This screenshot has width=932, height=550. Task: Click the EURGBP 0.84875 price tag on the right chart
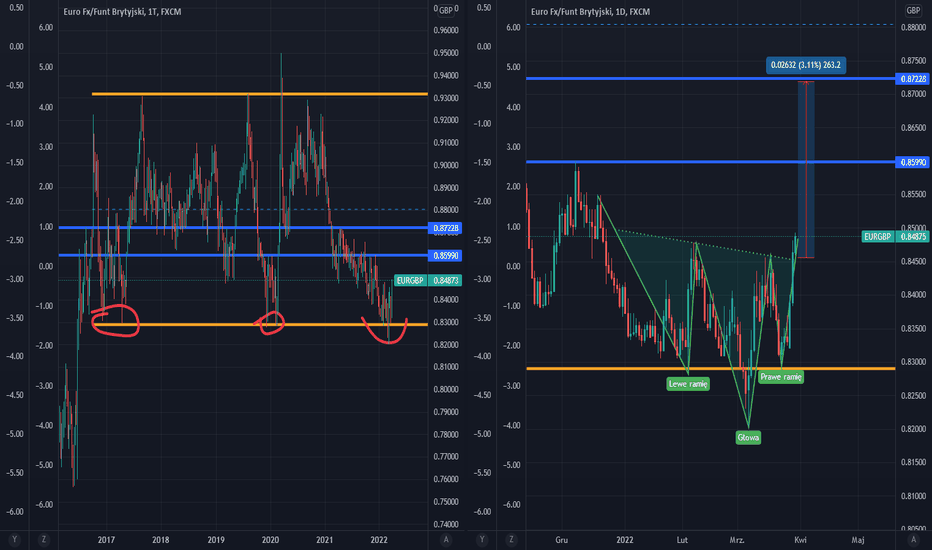tap(895, 237)
